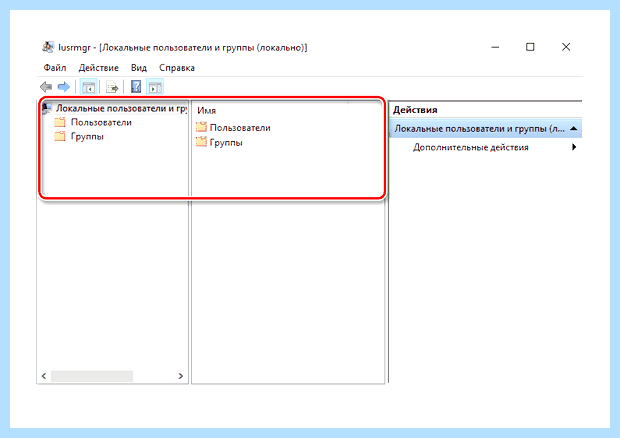Screen dimensions: 620x438
Task: Select Пользователи in the center list
Action: (x=240, y=128)
